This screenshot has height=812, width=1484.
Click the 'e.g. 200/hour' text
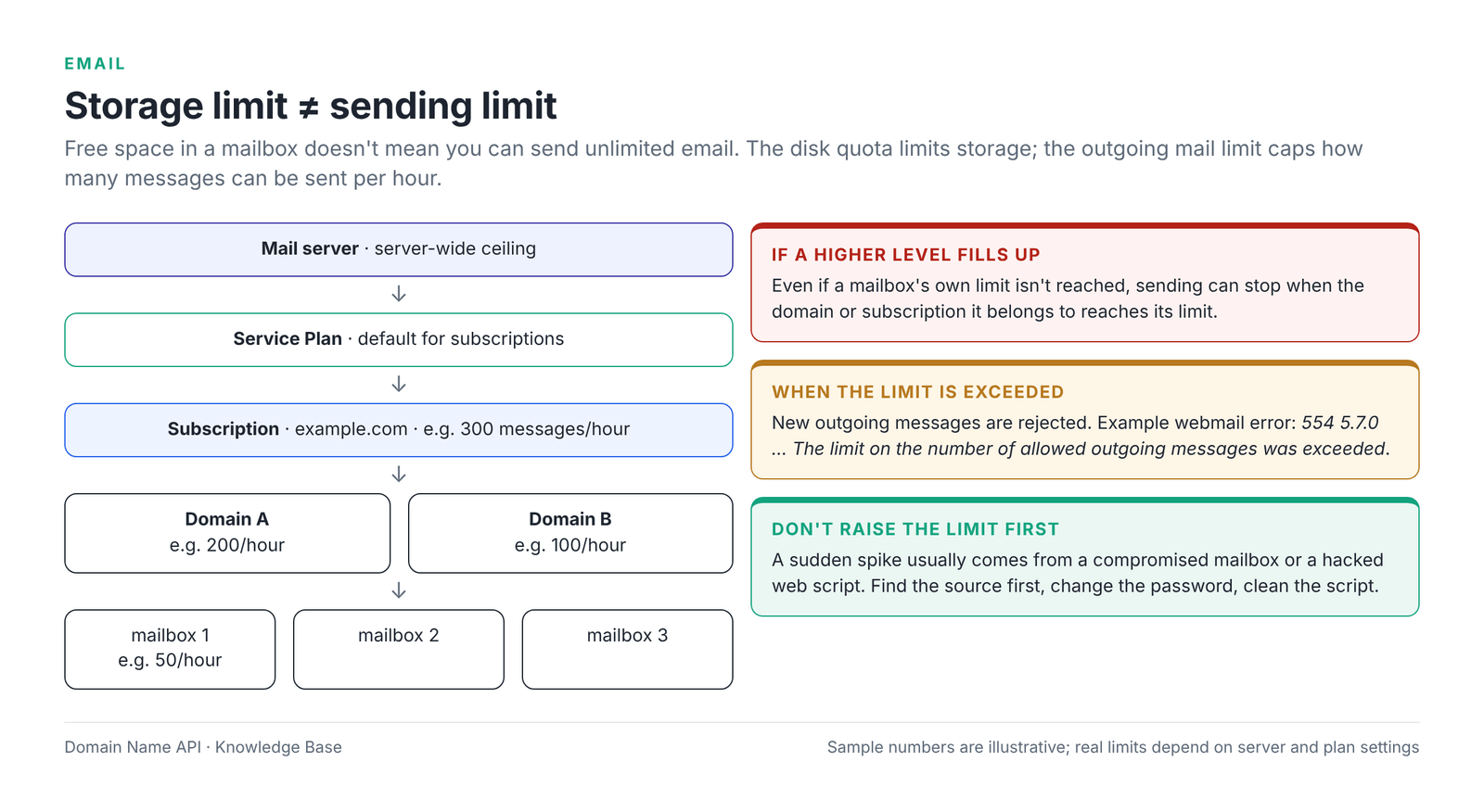click(227, 545)
